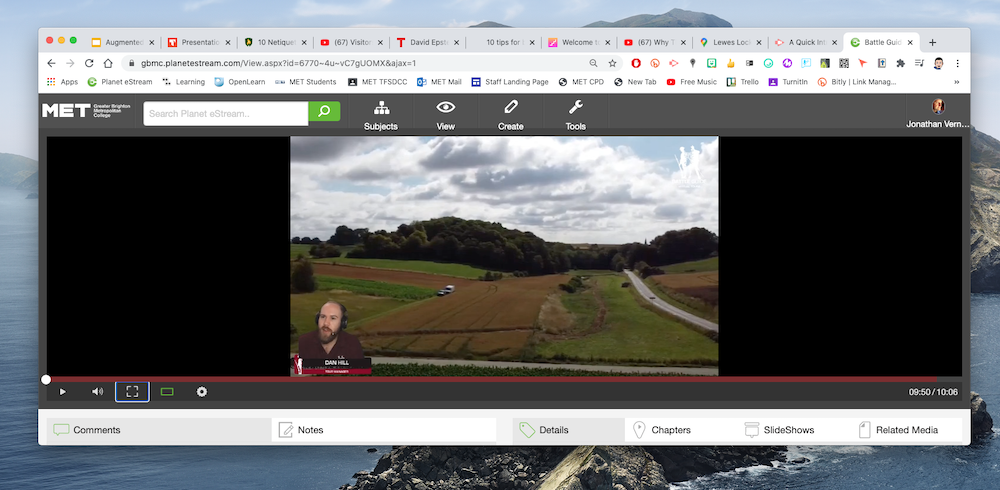The height and width of the screenshot is (490, 1000).
Task: Bookmark this page with the star icon
Action: 612,63
